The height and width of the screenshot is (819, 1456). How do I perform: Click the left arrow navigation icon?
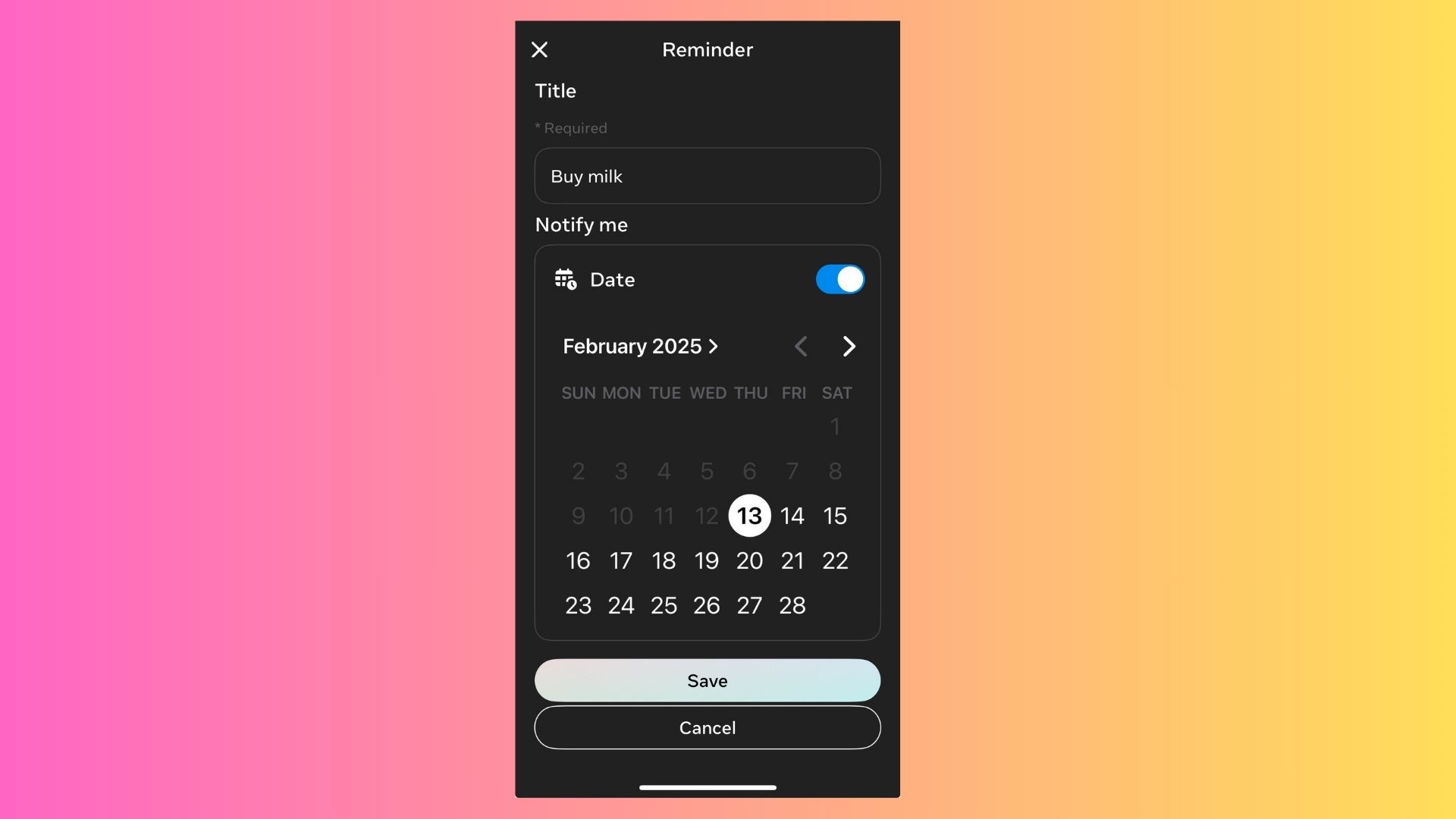[x=801, y=346]
